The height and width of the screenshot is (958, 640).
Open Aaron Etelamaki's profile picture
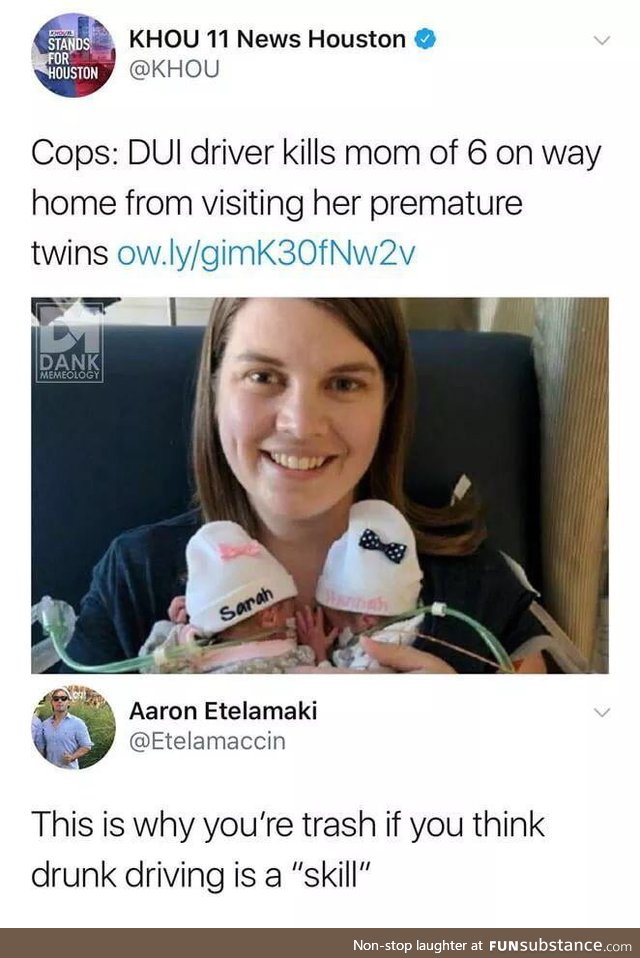[73, 727]
